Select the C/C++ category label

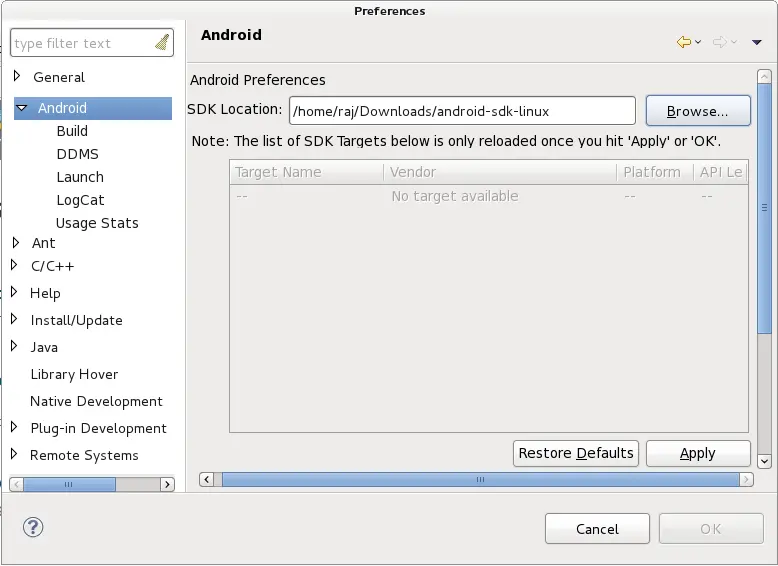click(x=53, y=266)
